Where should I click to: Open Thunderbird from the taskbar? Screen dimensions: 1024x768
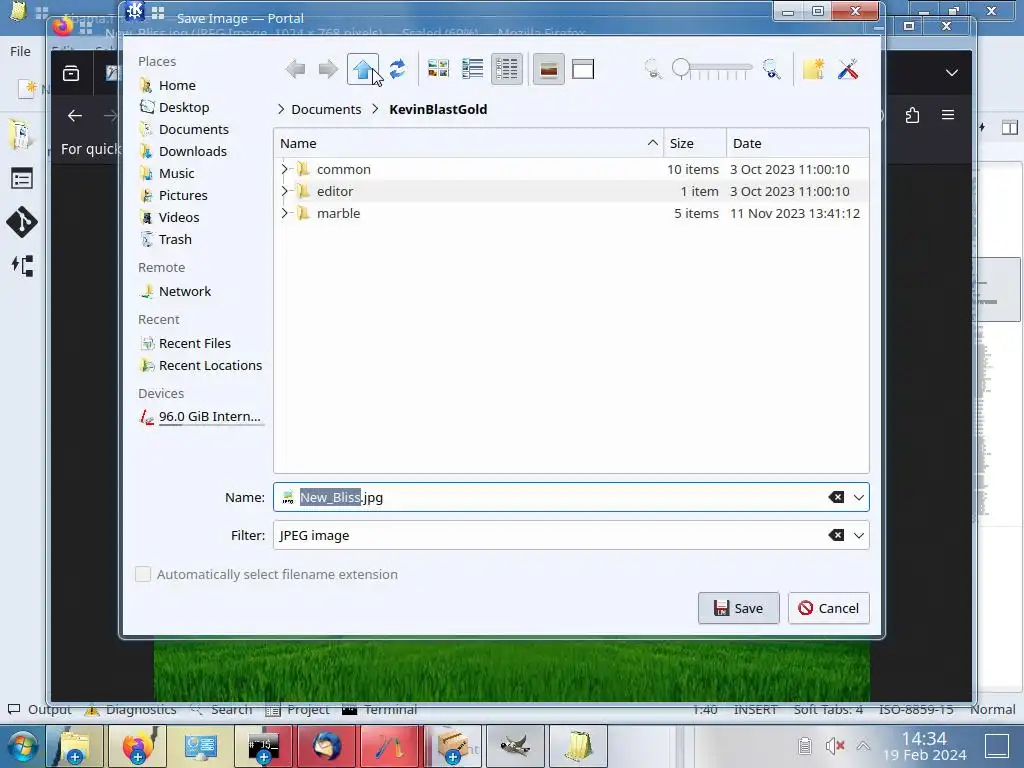[x=327, y=746]
